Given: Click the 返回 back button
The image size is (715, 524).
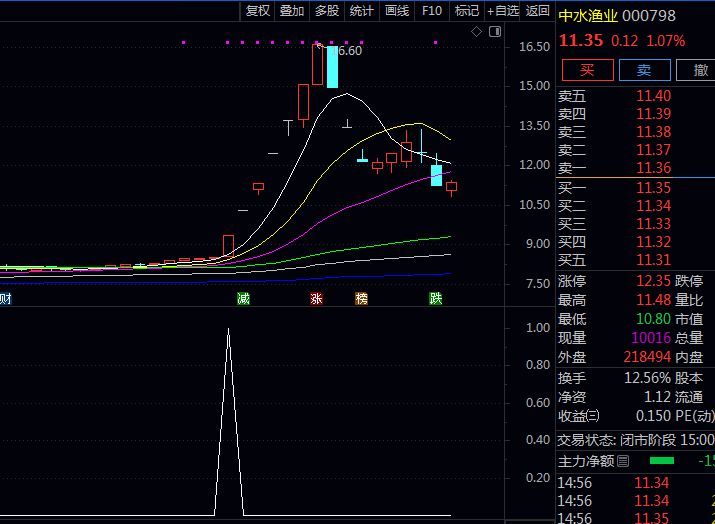Looking at the screenshot, I should click(x=538, y=11).
